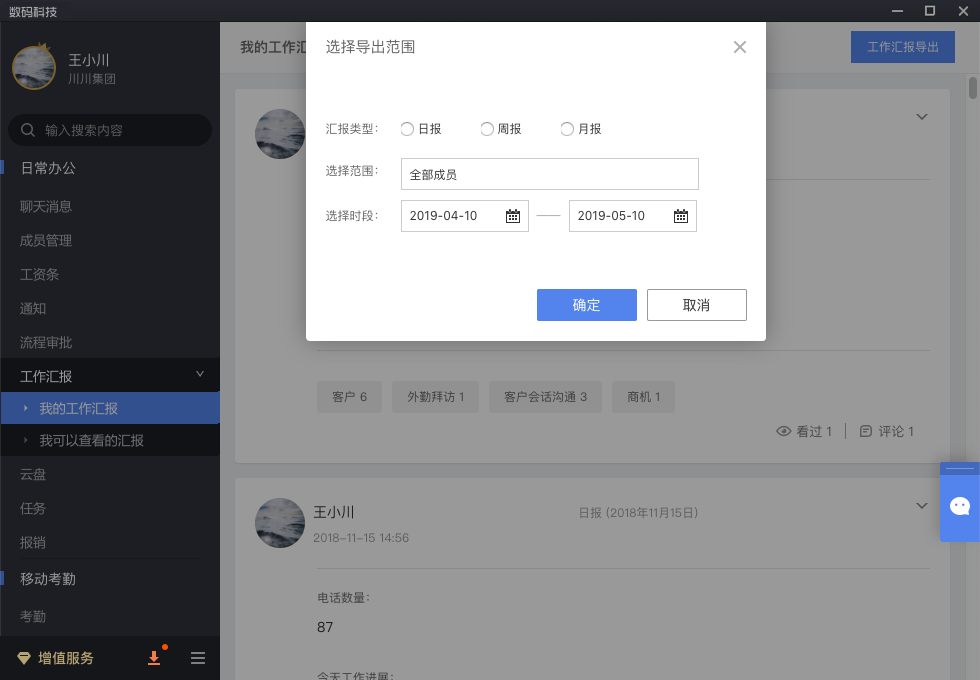Click the 工作汇报导出 button
Viewport: 980px width, 680px height.
(902, 47)
